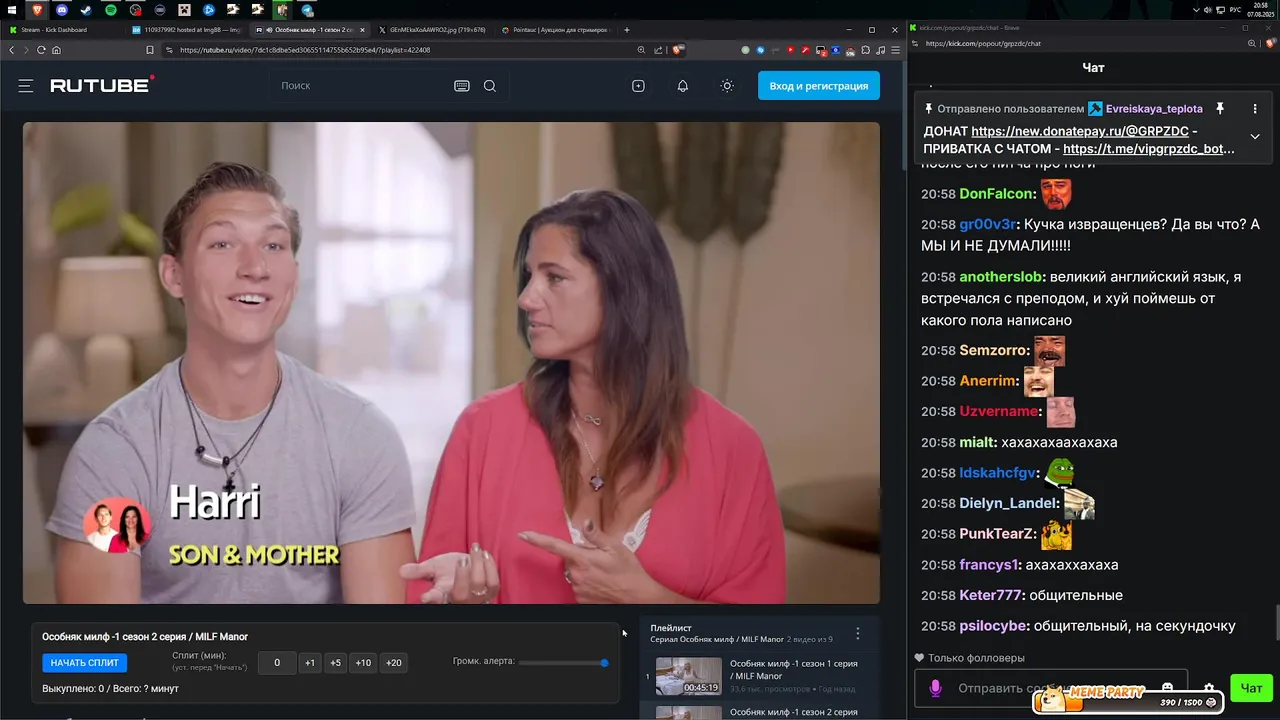
Task: Open the Brave main menu icon
Action: [895, 50]
